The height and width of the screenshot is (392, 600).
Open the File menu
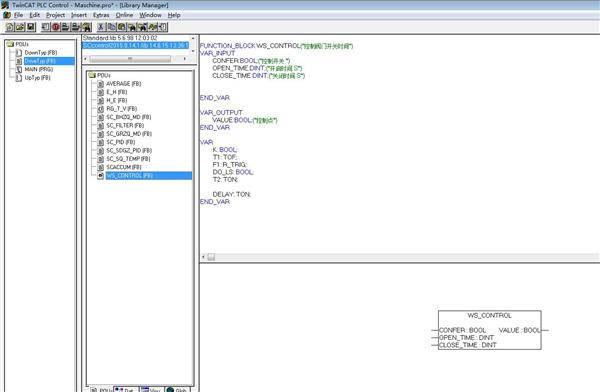tap(18, 15)
